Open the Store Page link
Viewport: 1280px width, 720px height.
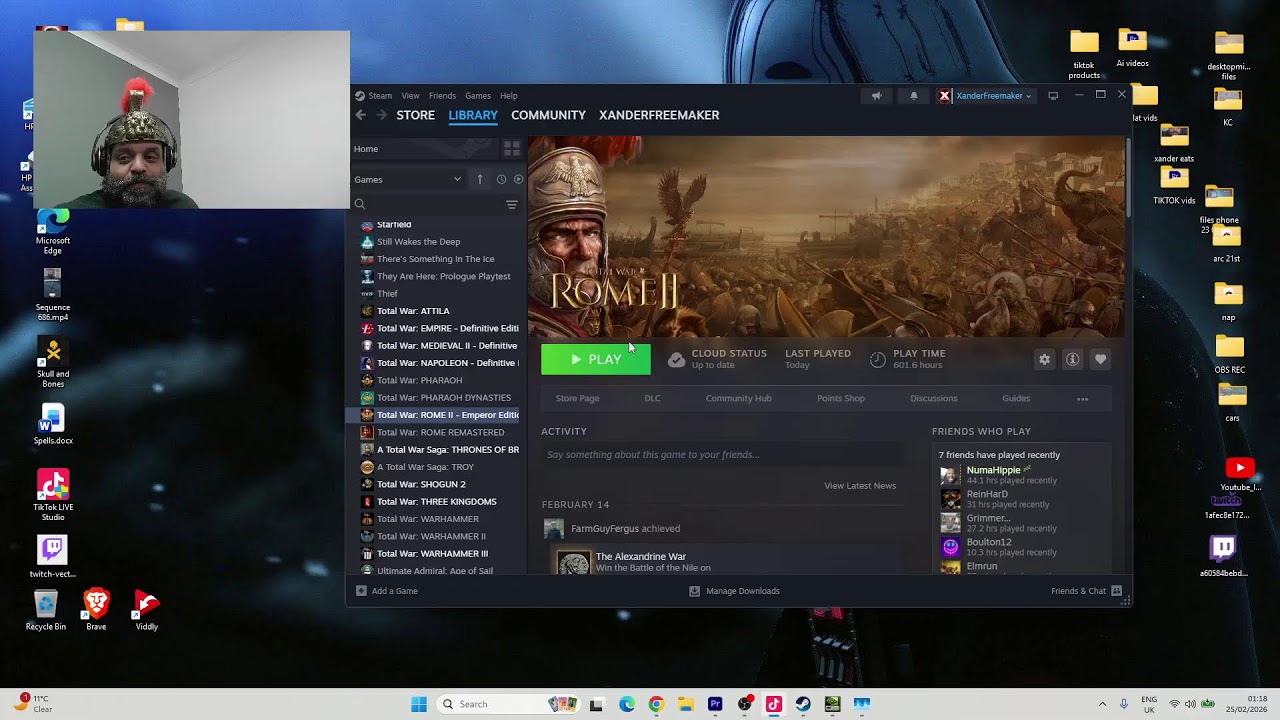(x=577, y=398)
